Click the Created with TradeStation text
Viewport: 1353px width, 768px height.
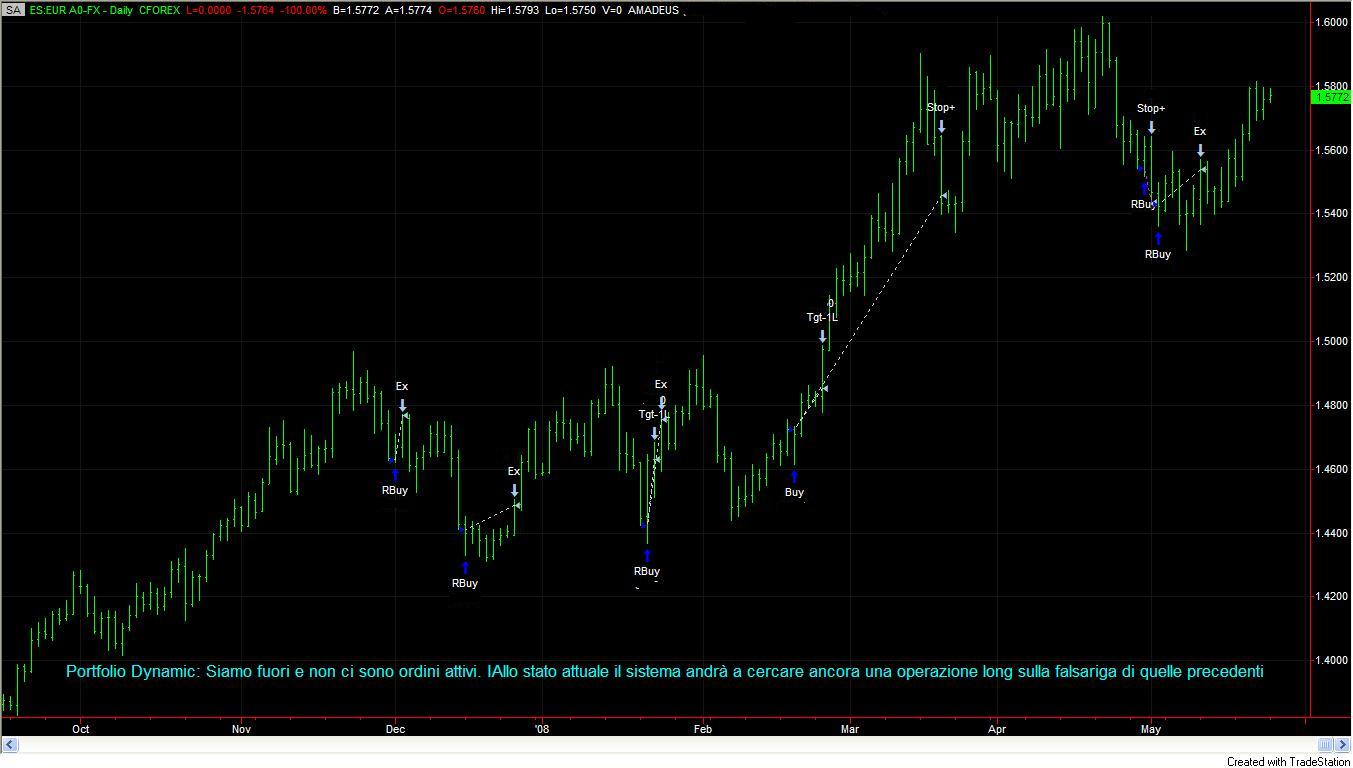coord(1288,761)
